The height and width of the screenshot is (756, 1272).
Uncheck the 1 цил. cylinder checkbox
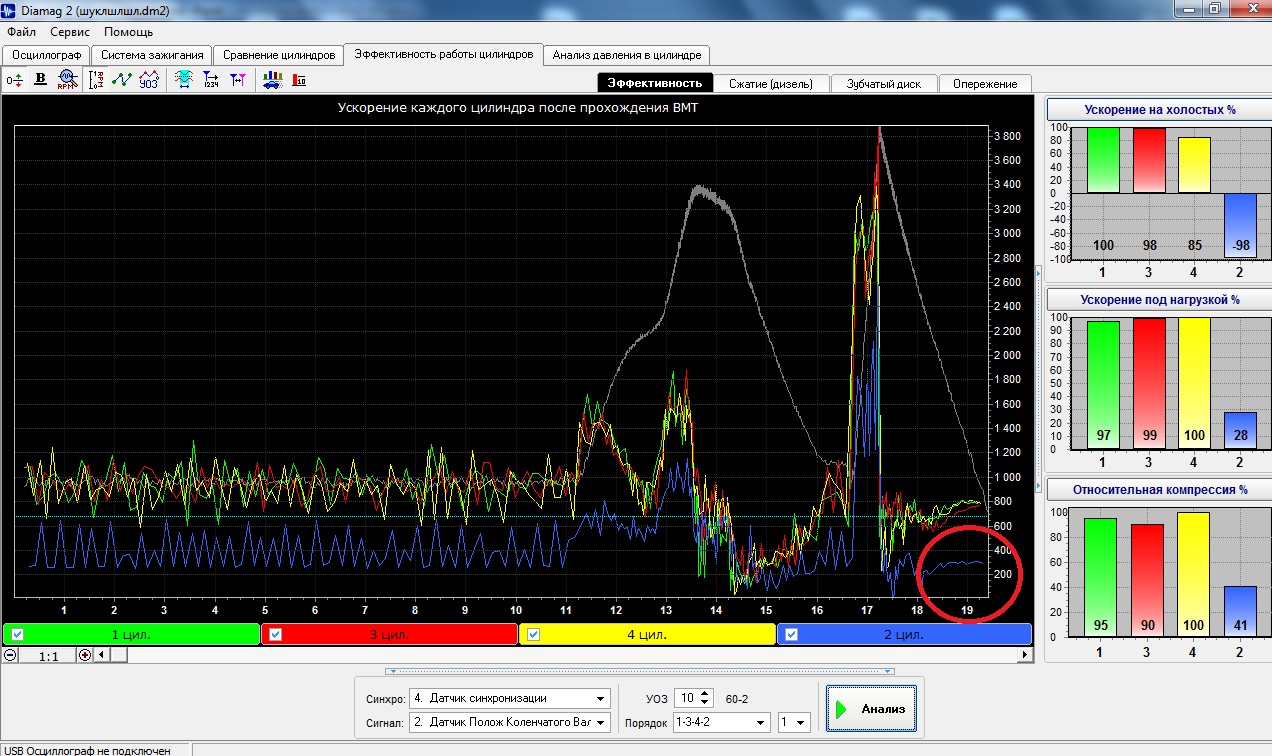(x=17, y=634)
